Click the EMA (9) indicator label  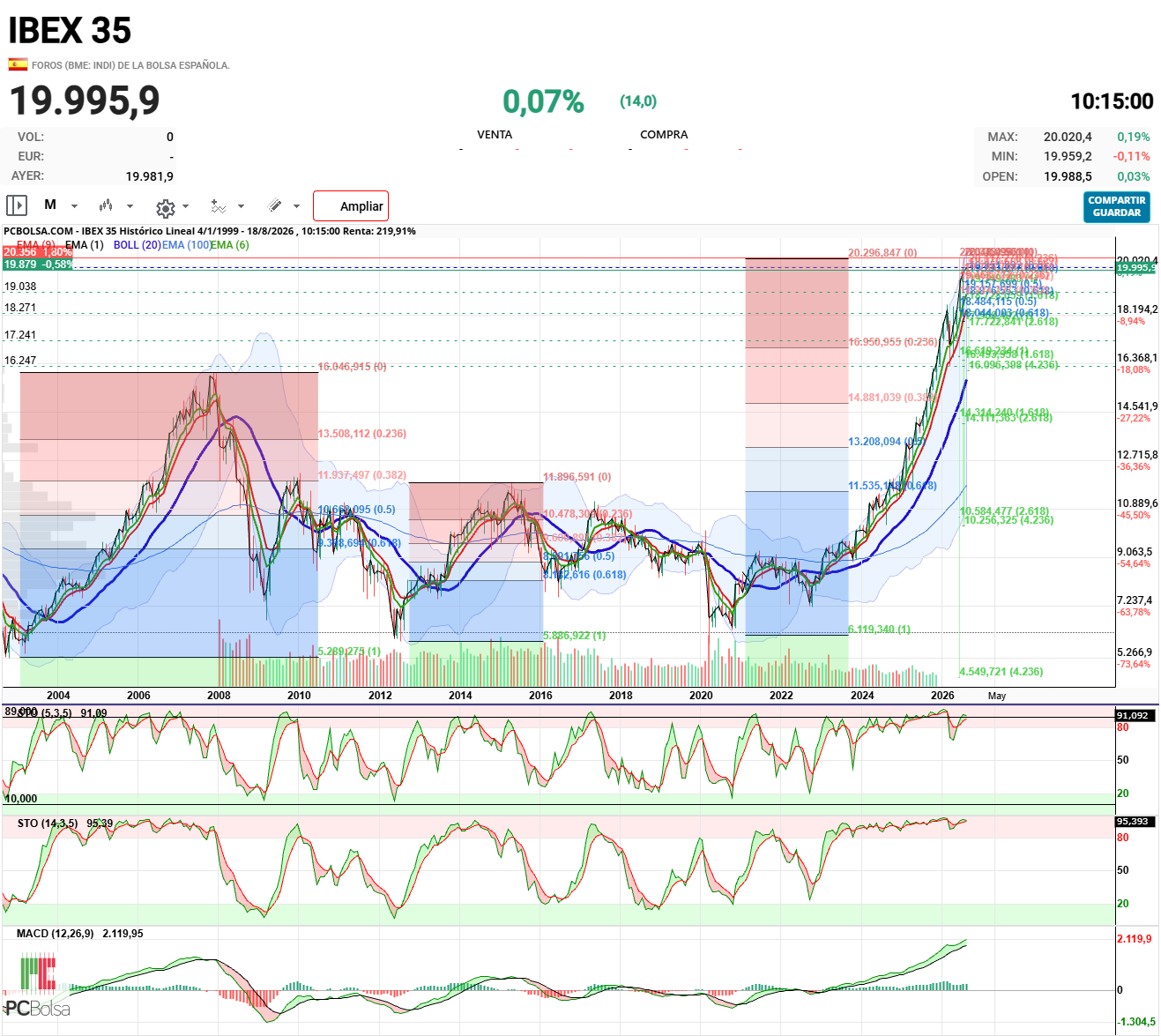(x=36, y=245)
